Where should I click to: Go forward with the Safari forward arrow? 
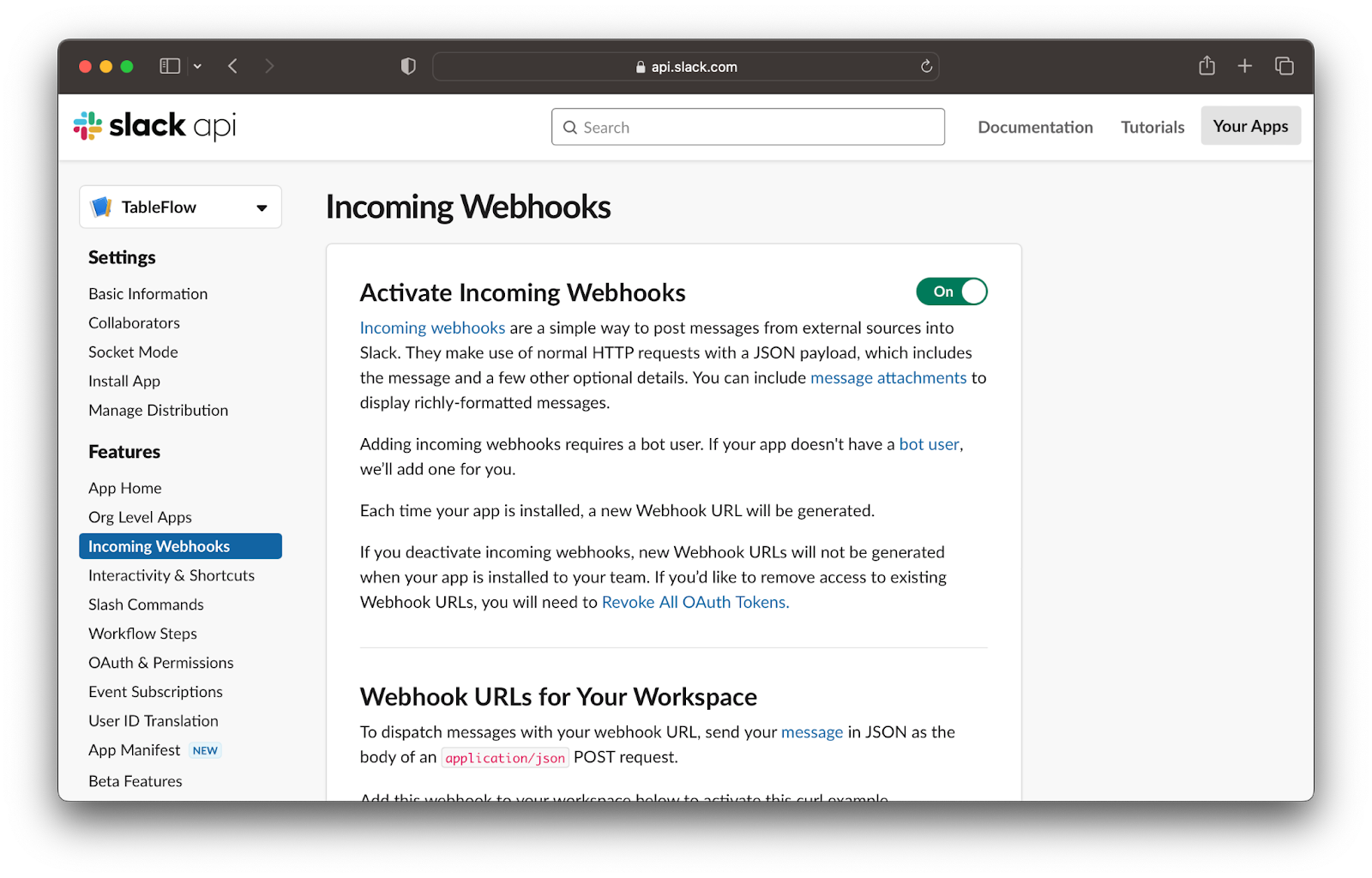(269, 66)
